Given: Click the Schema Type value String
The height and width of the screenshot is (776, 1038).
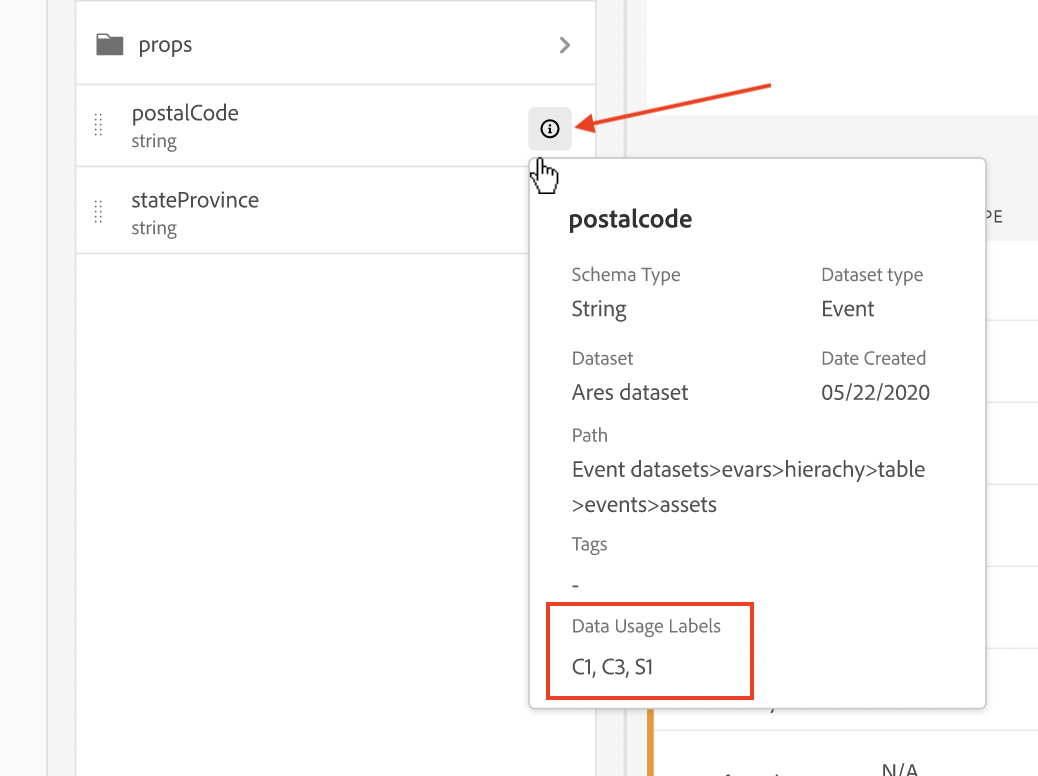Looking at the screenshot, I should coord(599,309).
